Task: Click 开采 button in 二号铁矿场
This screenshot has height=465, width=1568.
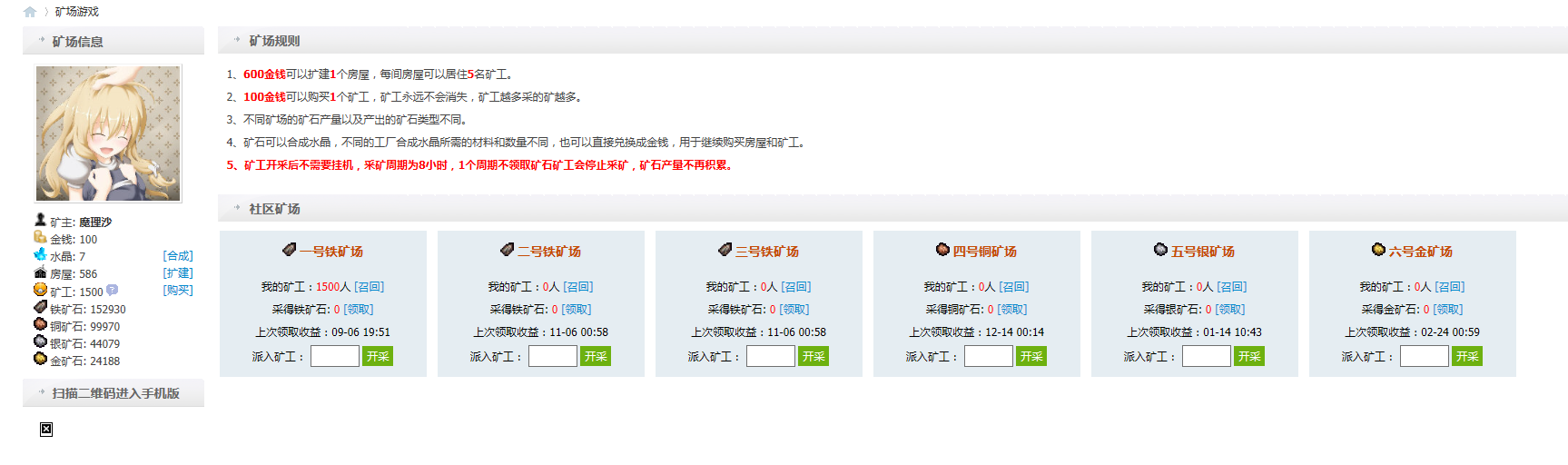Action: [596, 356]
